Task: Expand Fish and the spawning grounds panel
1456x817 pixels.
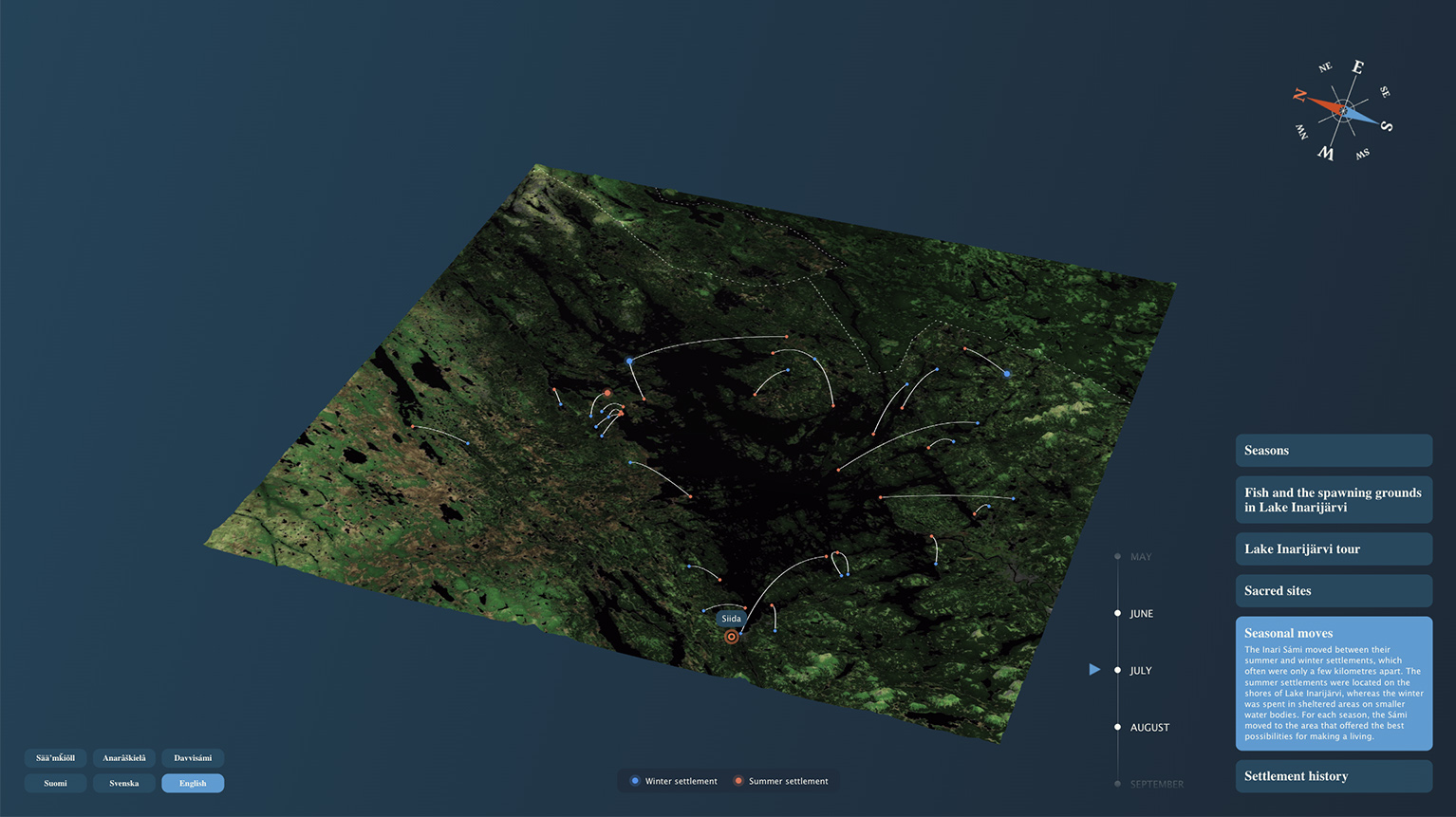Action: point(1333,500)
